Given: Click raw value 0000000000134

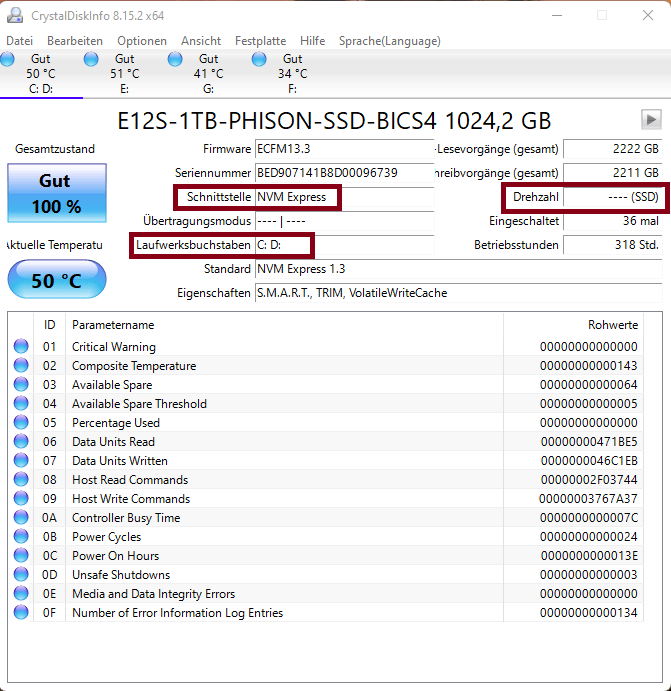Looking at the screenshot, I should pyautogui.click(x=589, y=613).
